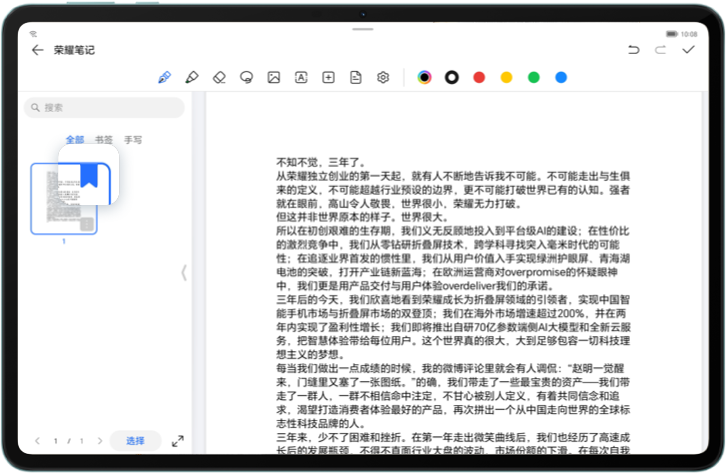Undo the last action

pyautogui.click(x=633, y=50)
